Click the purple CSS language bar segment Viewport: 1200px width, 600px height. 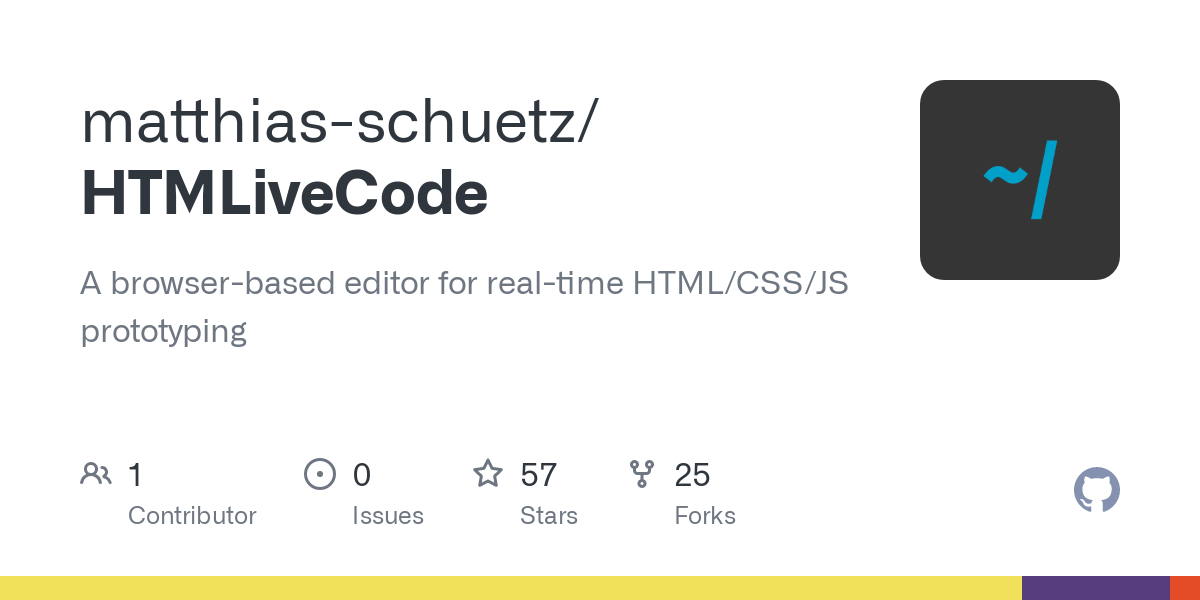1096,588
